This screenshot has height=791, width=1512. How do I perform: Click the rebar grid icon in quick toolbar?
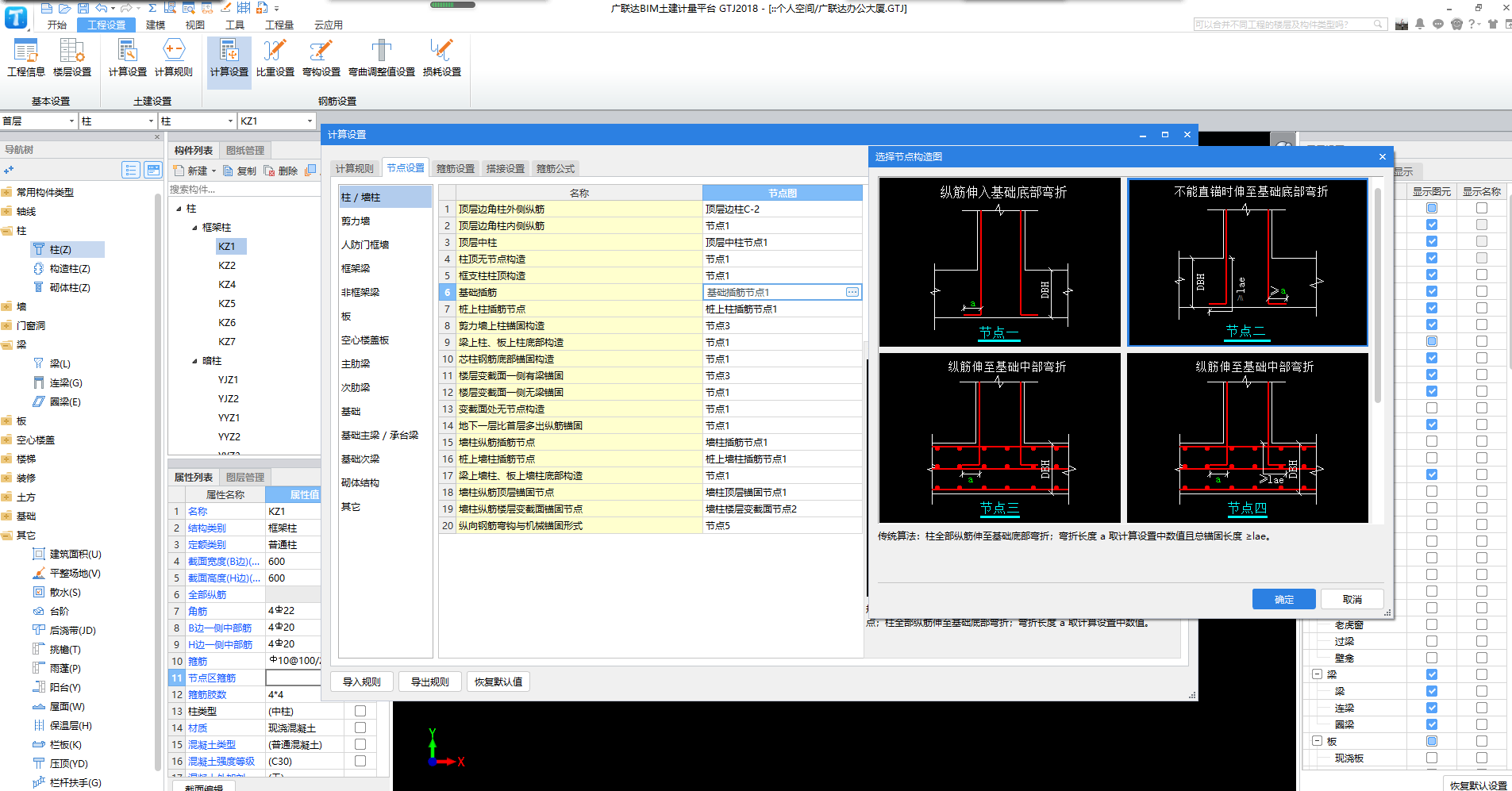(244, 8)
